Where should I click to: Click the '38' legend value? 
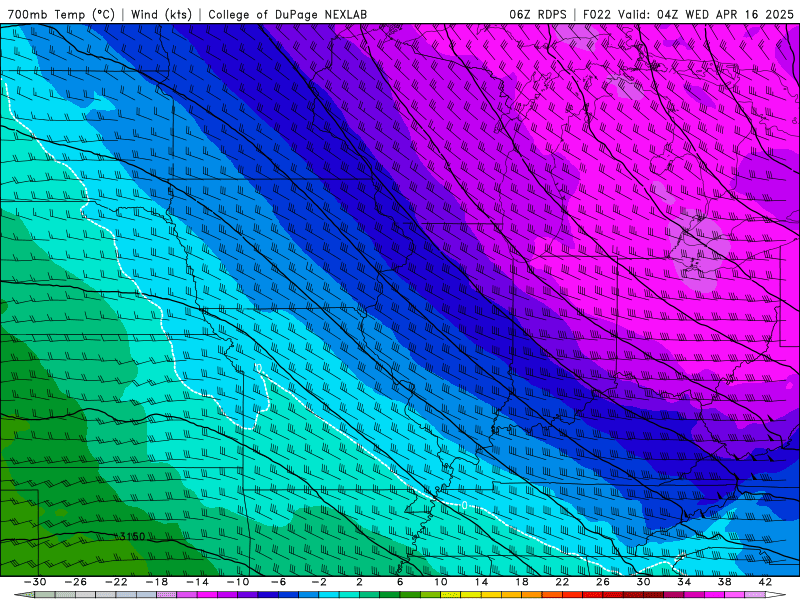pyautogui.click(x=724, y=582)
